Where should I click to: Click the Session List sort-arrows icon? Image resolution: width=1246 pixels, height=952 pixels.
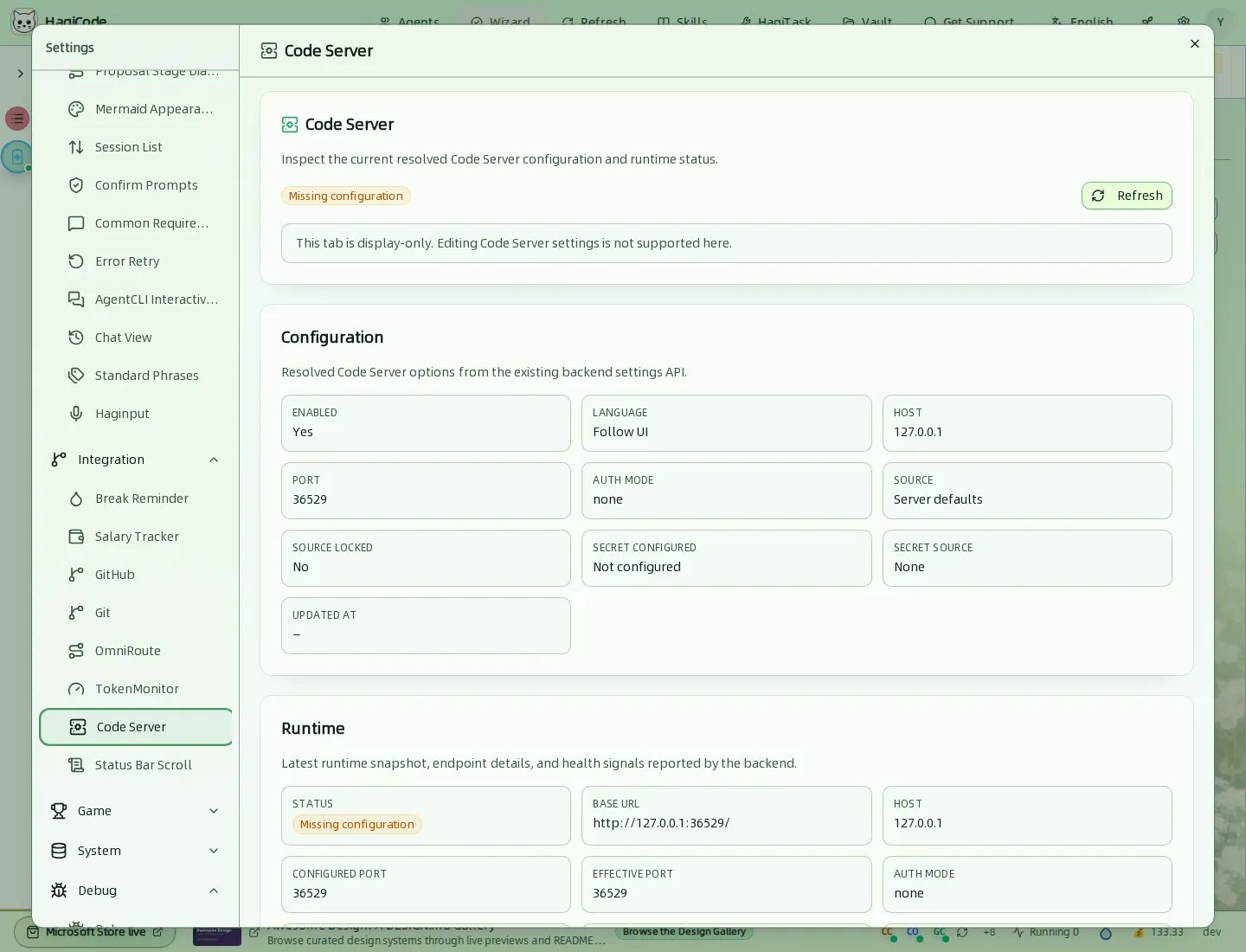tap(76, 147)
